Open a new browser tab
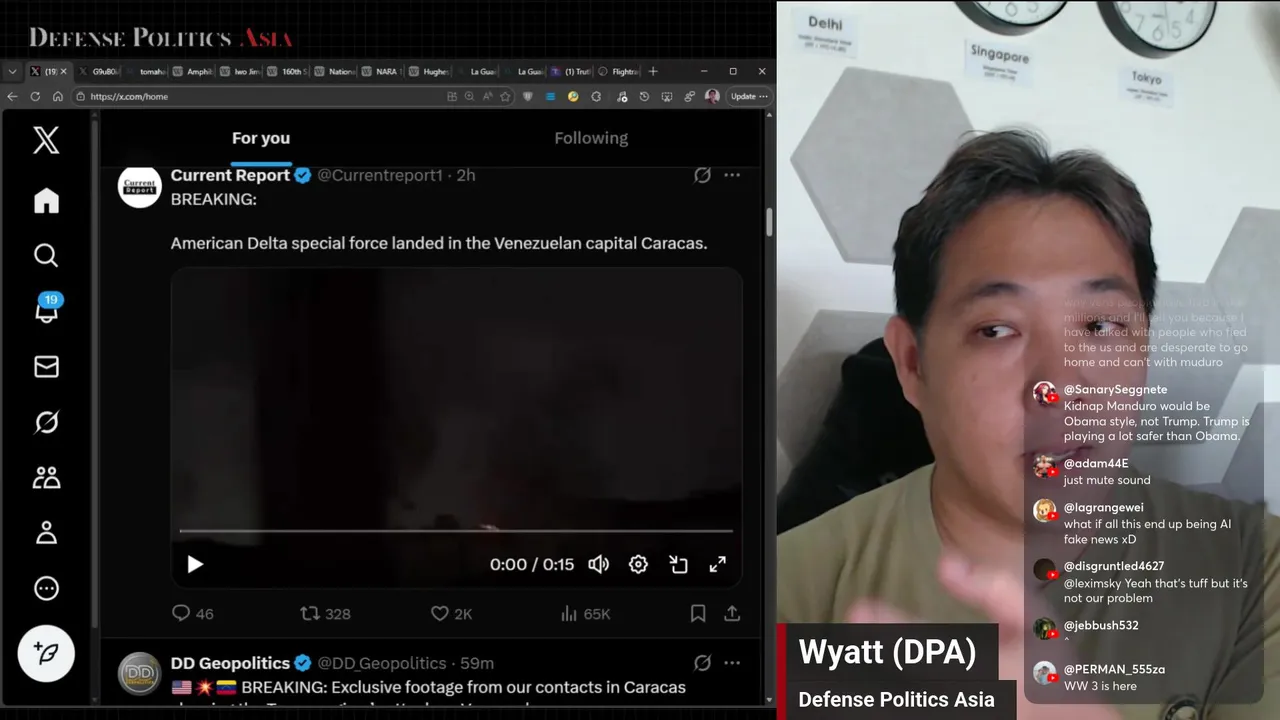 pyautogui.click(x=653, y=72)
